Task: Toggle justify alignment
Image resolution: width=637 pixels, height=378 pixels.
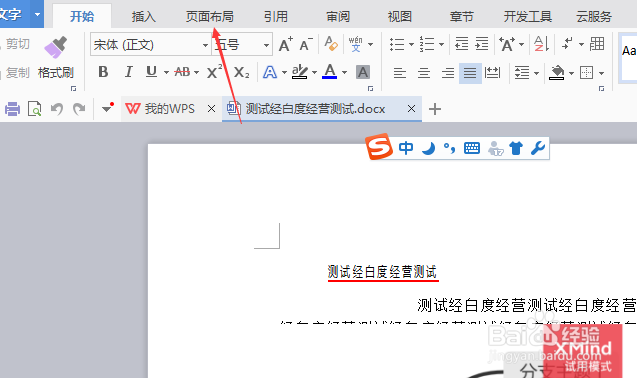Action: pos(470,73)
